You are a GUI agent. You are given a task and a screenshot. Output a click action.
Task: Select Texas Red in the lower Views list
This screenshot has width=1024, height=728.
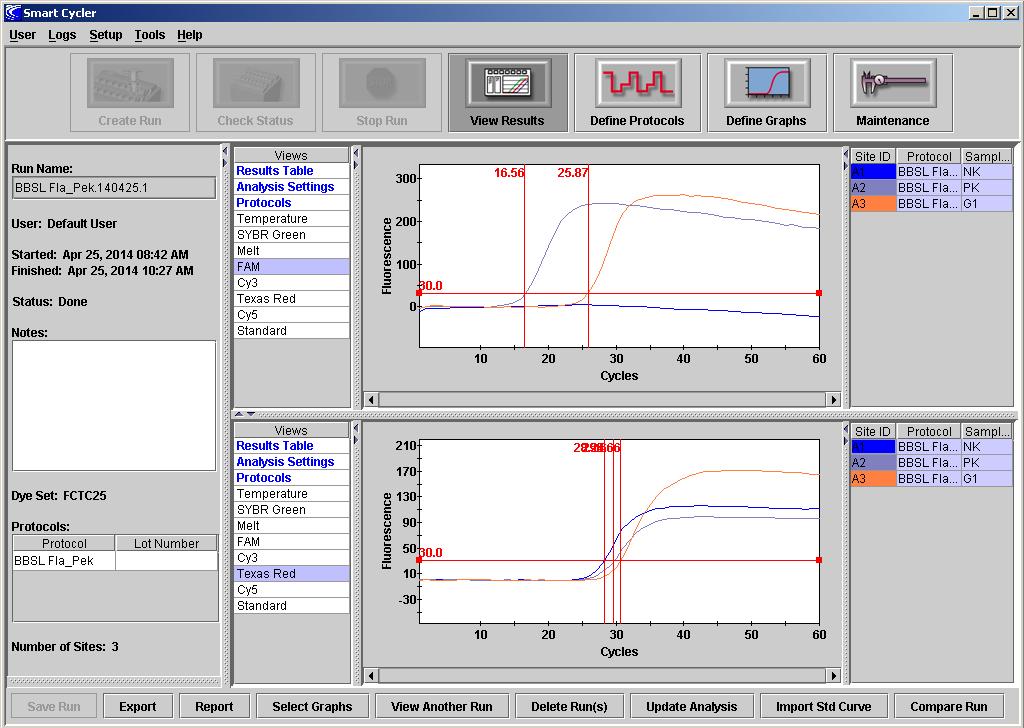[x=291, y=574]
